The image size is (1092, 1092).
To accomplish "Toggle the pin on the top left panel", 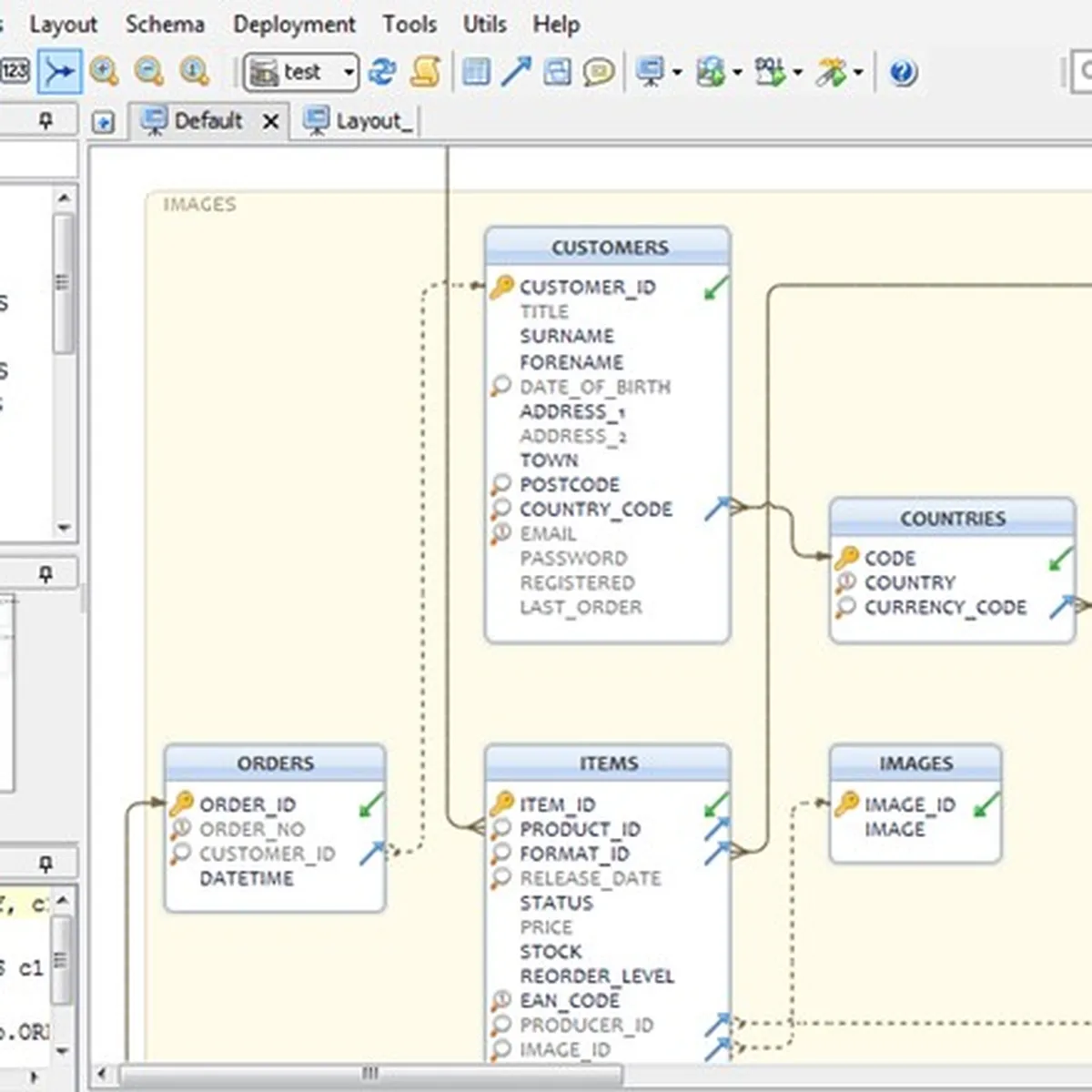I will tap(45, 120).
